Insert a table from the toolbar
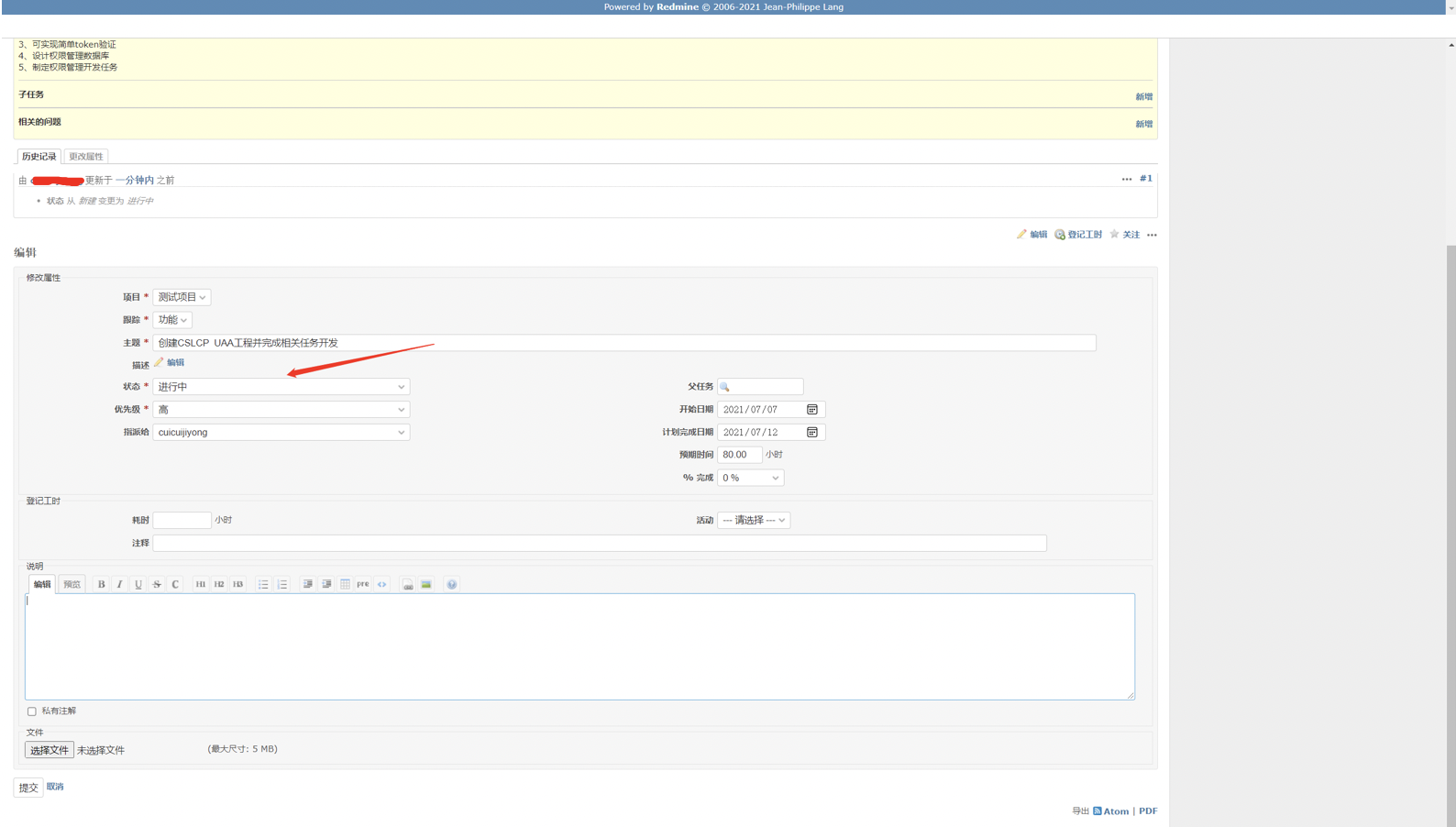This screenshot has height=827, width=1456. pos(345,584)
